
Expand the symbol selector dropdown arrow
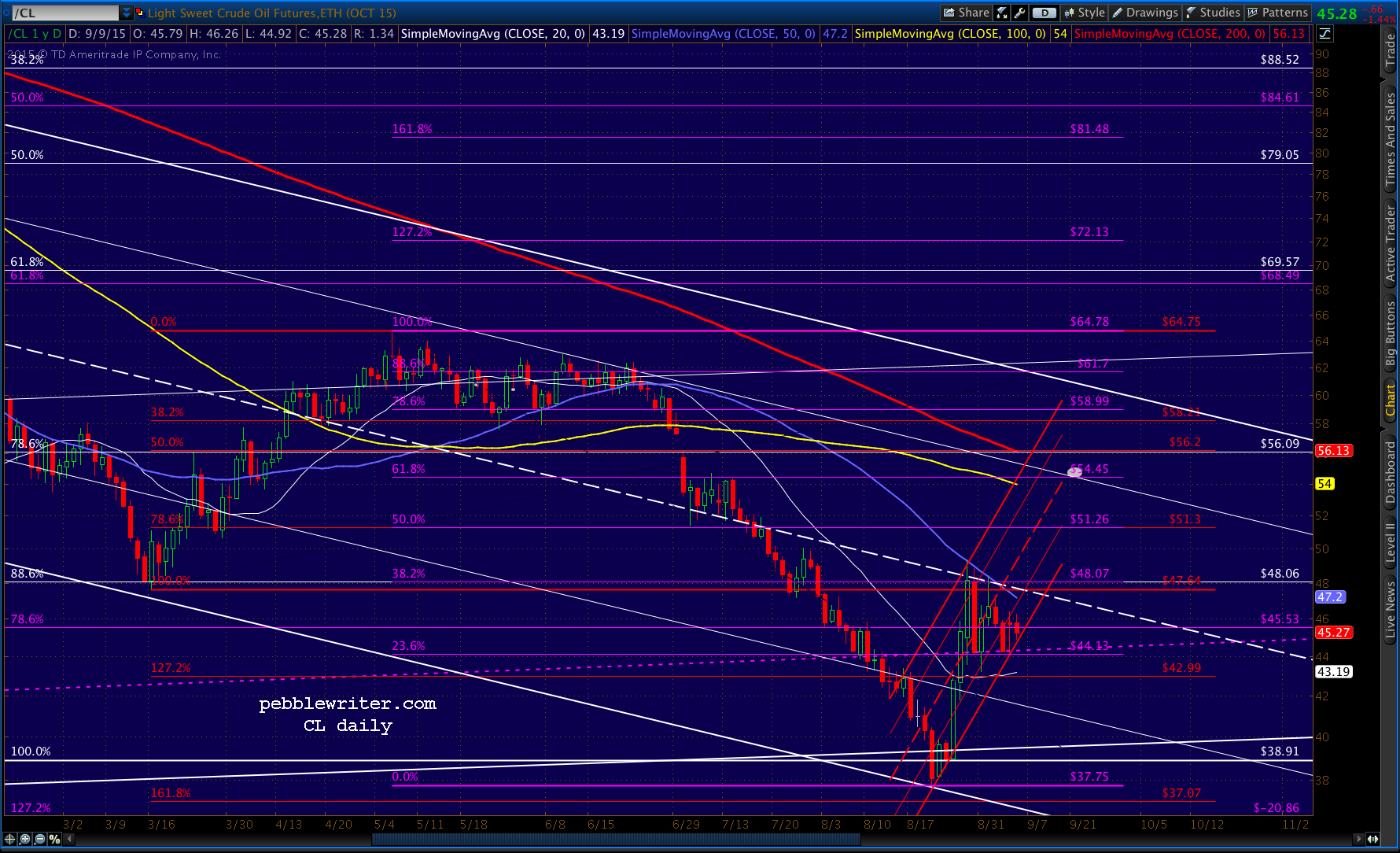coord(127,13)
